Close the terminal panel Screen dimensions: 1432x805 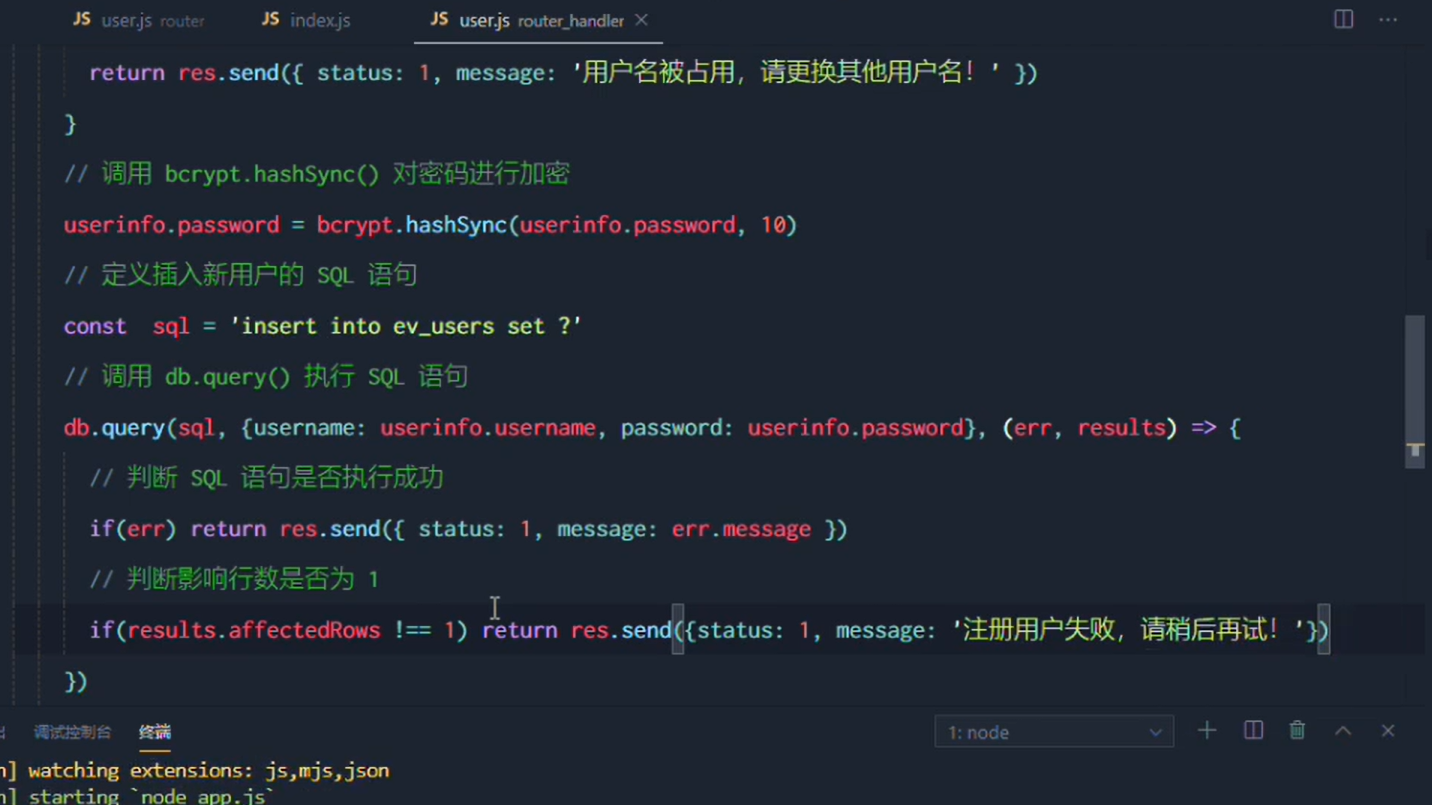pyautogui.click(x=1388, y=731)
